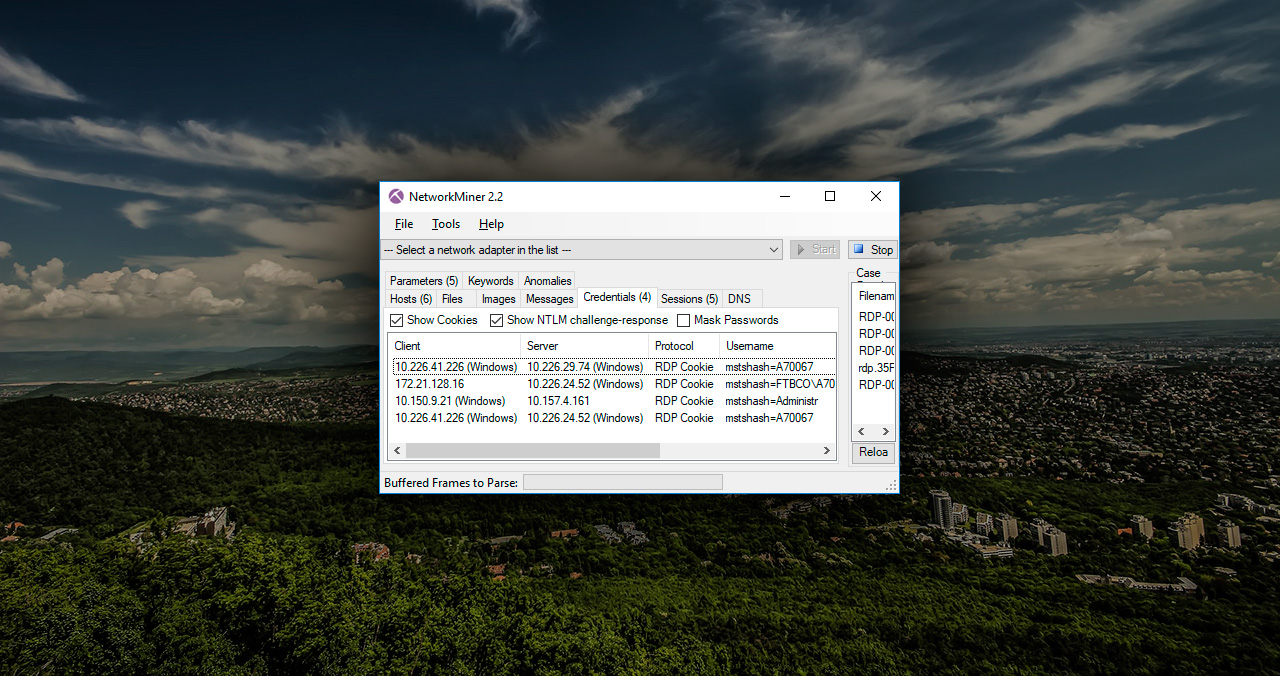Switch to the Messages tab

point(549,298)
